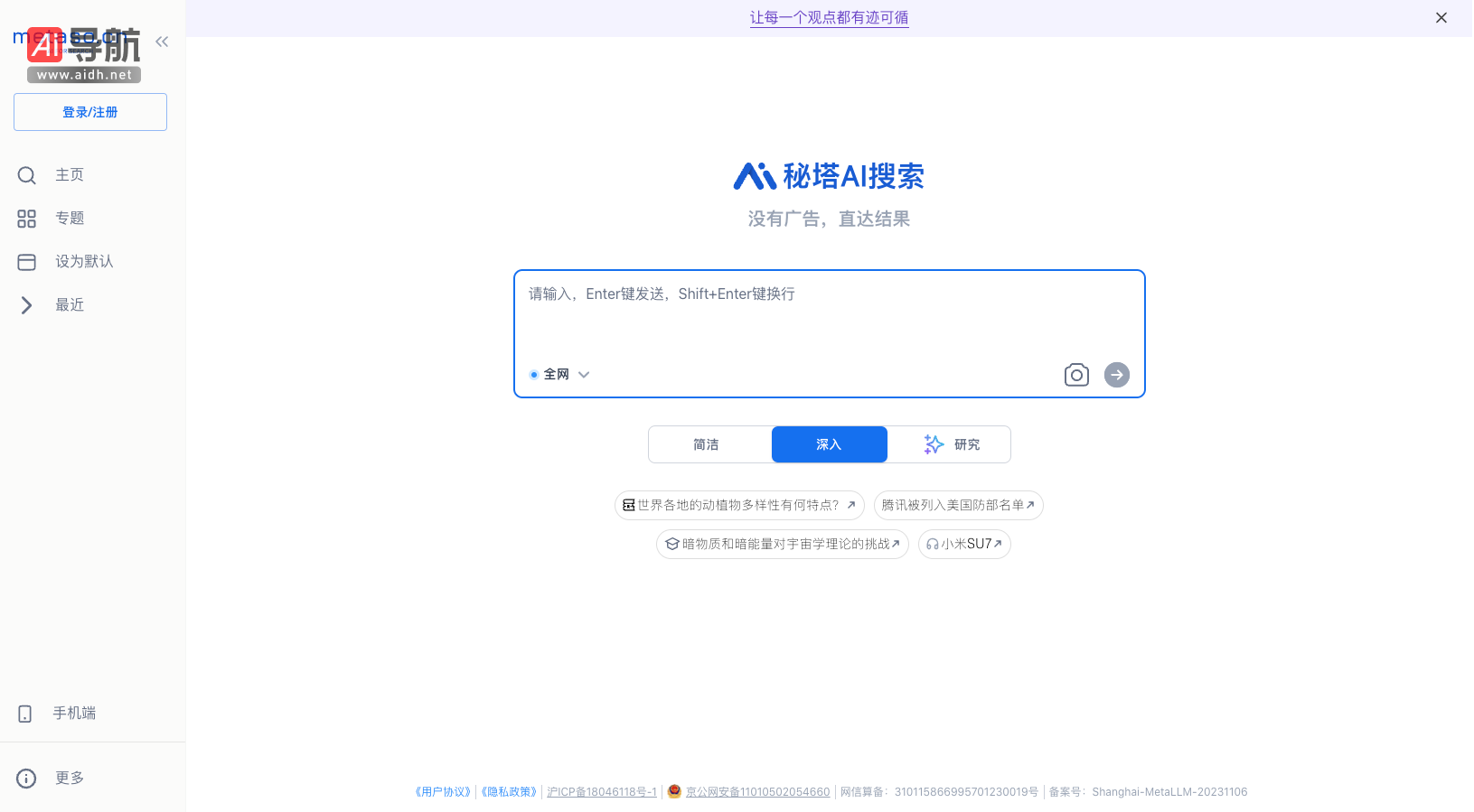This screenshot has width=1474, height=812.
Task: Expand the 最近 recent history section
Action: (x=27, y=305)
